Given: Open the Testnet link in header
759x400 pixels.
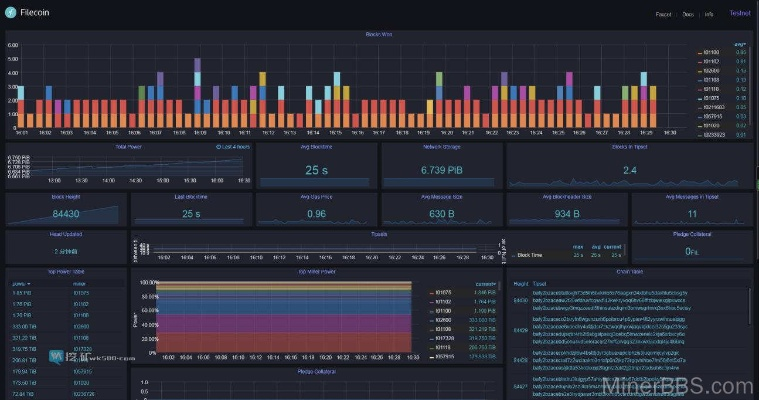Looking at the screenshot, I should (740, 14).
